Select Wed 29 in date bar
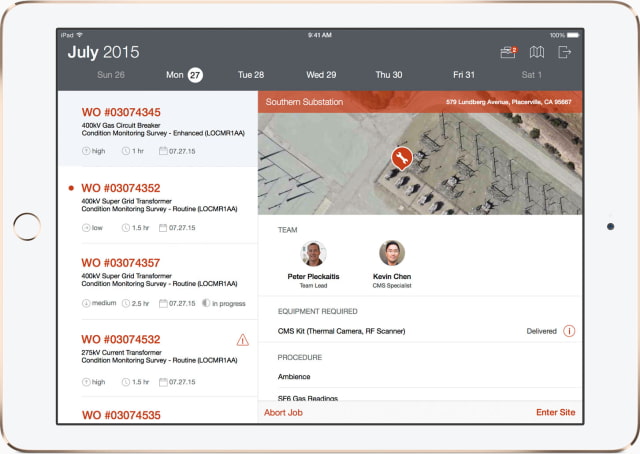Image resolution: width=640 pixels, height=454 pixels. tap(321, 75)
